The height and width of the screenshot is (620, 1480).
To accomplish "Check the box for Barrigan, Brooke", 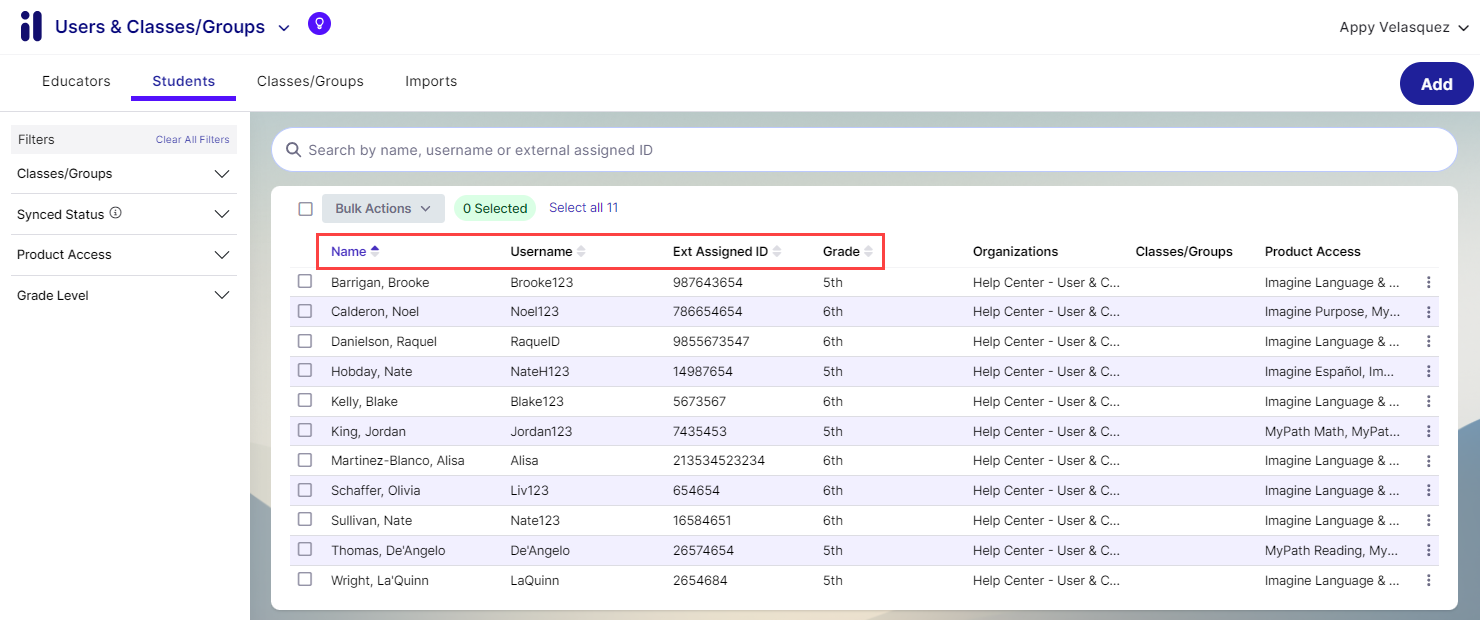I will pos(305,282).
